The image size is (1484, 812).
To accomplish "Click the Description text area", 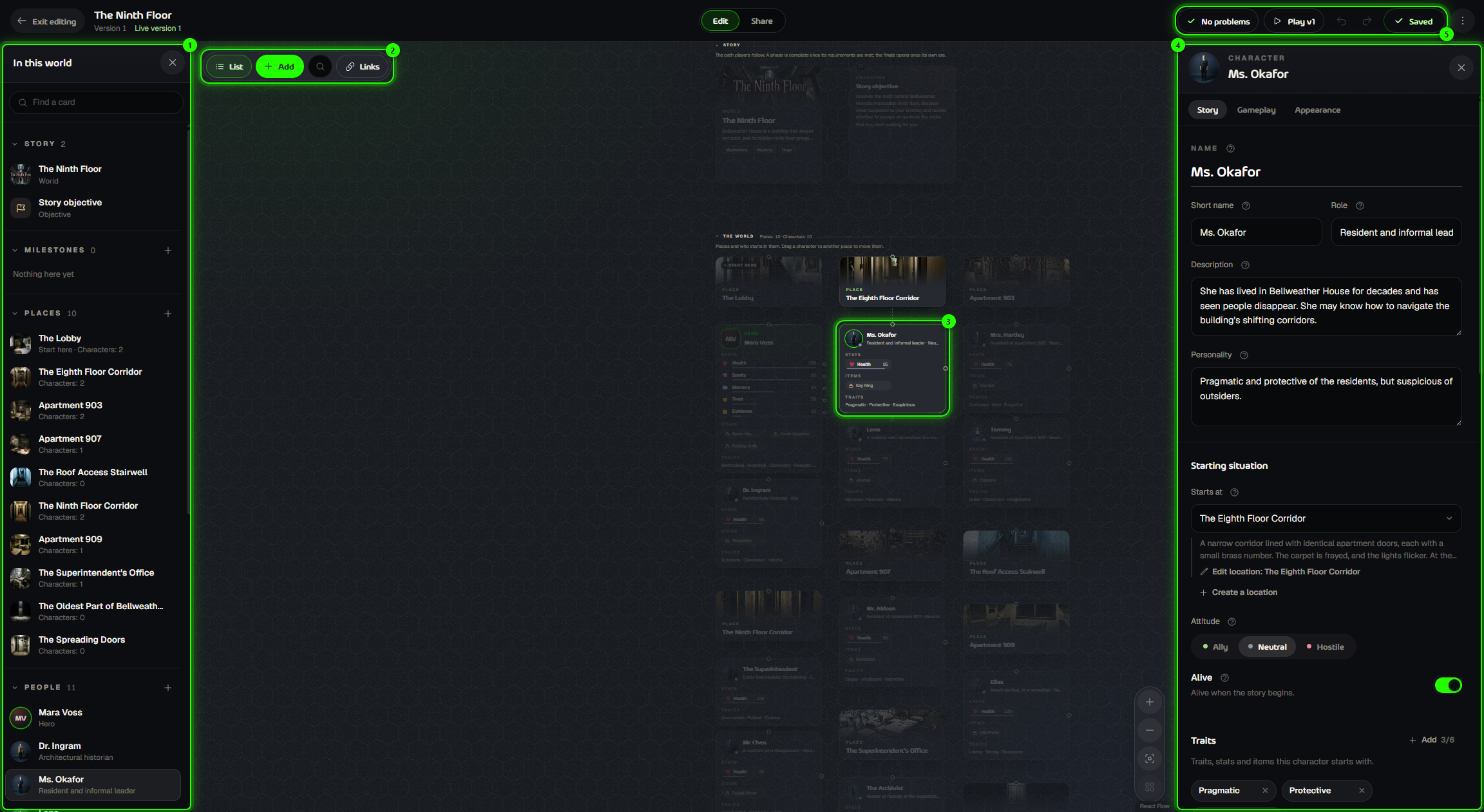I will [1326, 306].
